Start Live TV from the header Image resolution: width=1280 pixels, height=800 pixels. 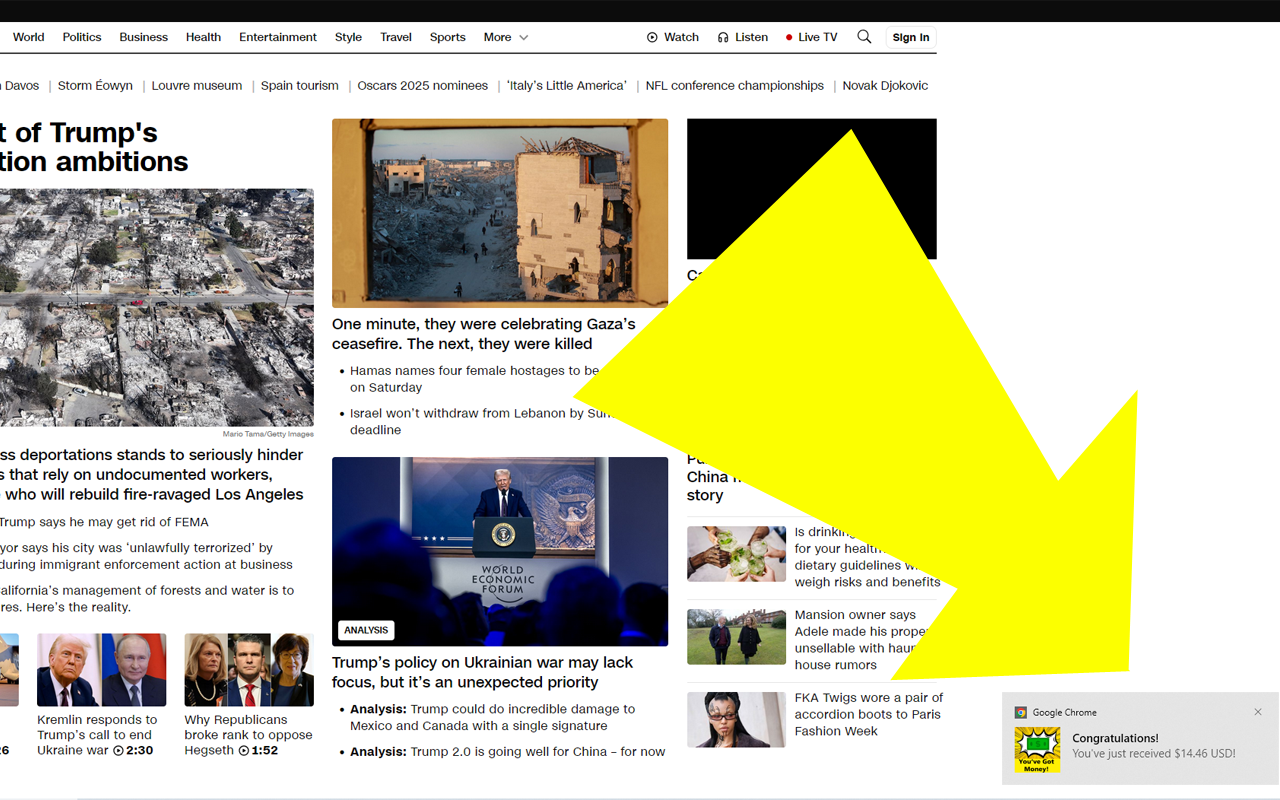(x=811, y=37)
